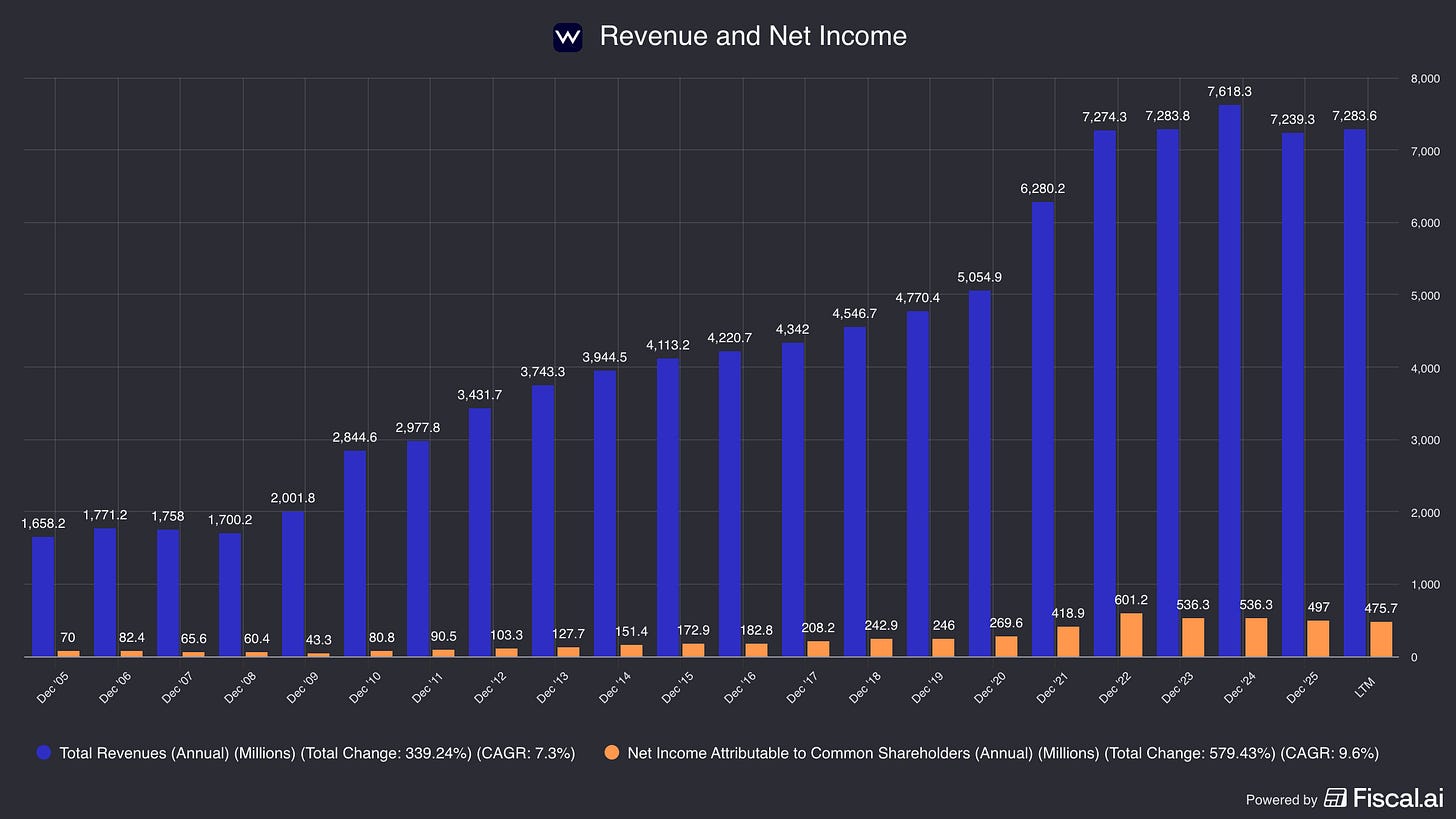The image size is (1456, 819).
Task: Click the orange Net Income legend dot
Action: click(611, 753)
